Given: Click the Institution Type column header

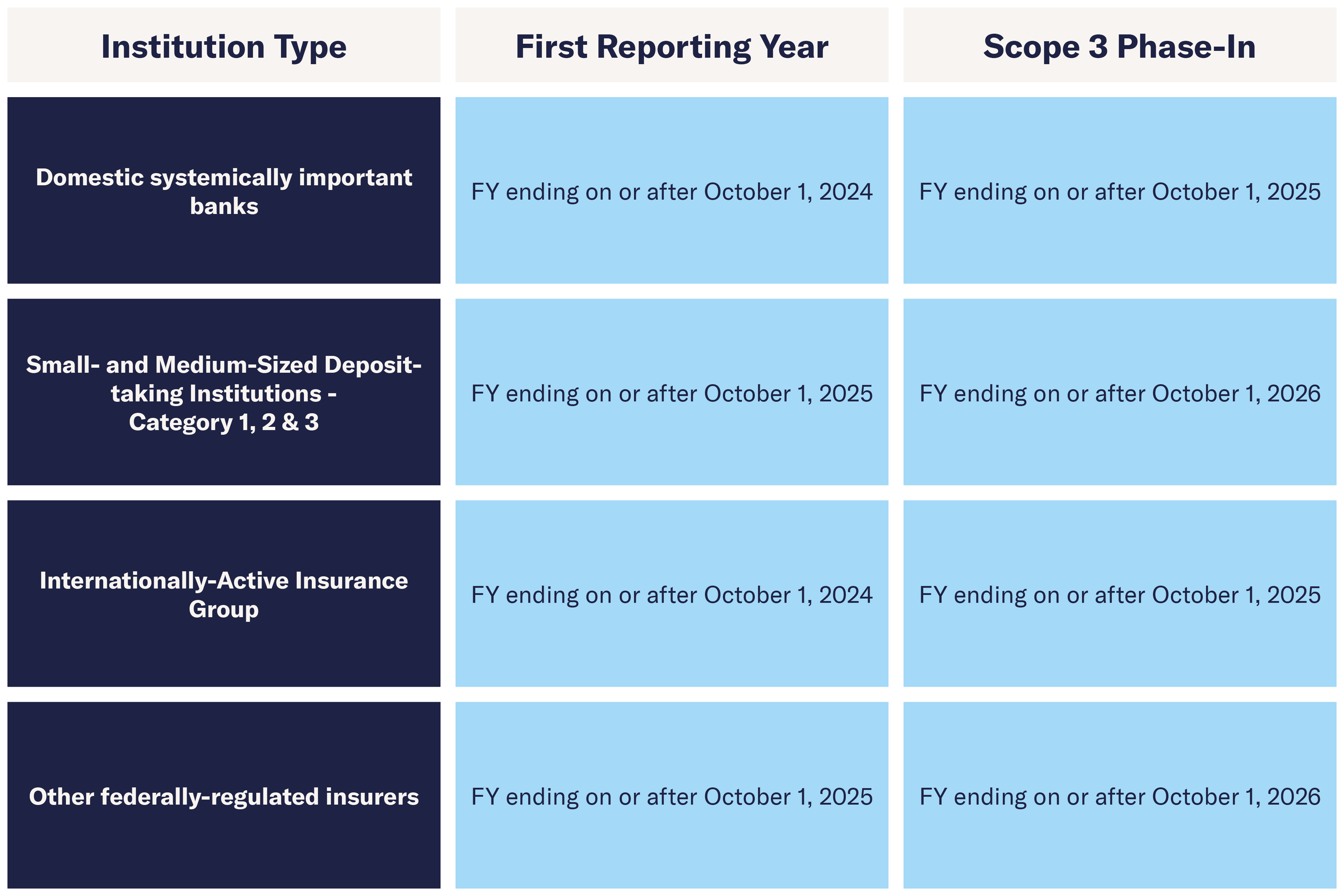Looking at the screenshot, I should click(x=224, y=44).
